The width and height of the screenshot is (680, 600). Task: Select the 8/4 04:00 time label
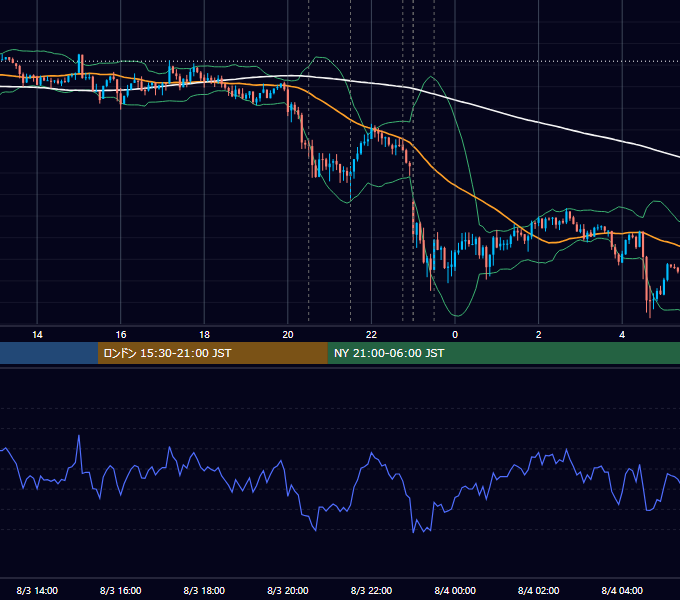(622, 590)
